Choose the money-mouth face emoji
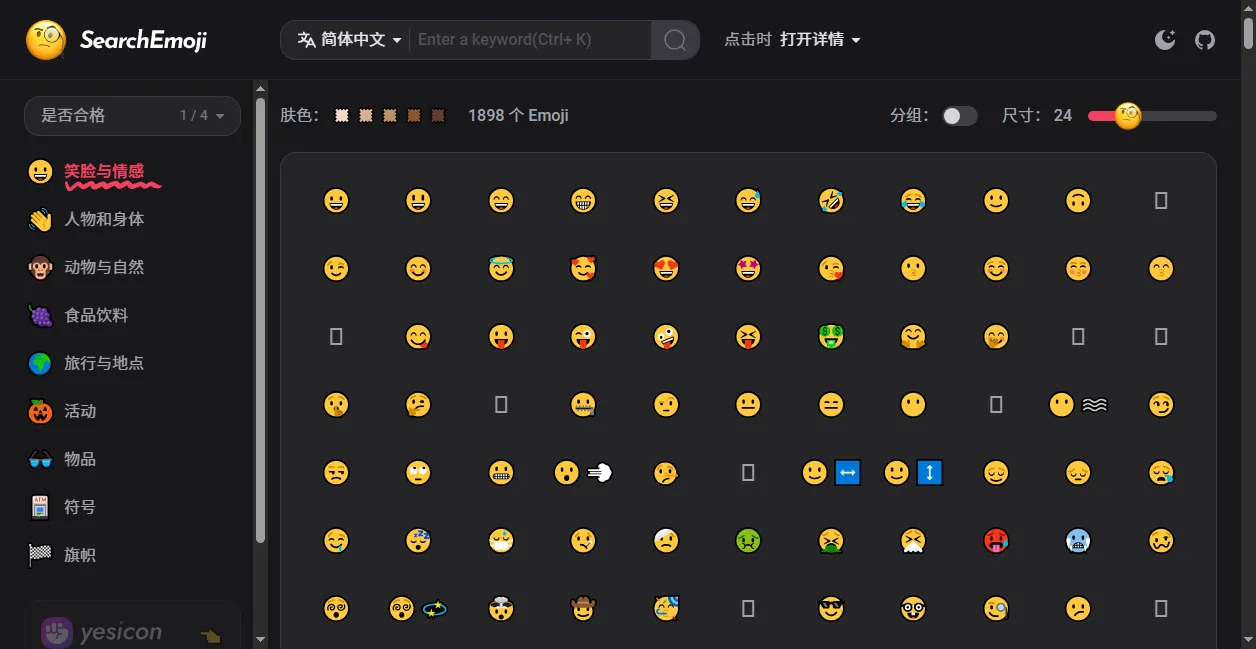 pyautogui.click(x=830, y=337)
